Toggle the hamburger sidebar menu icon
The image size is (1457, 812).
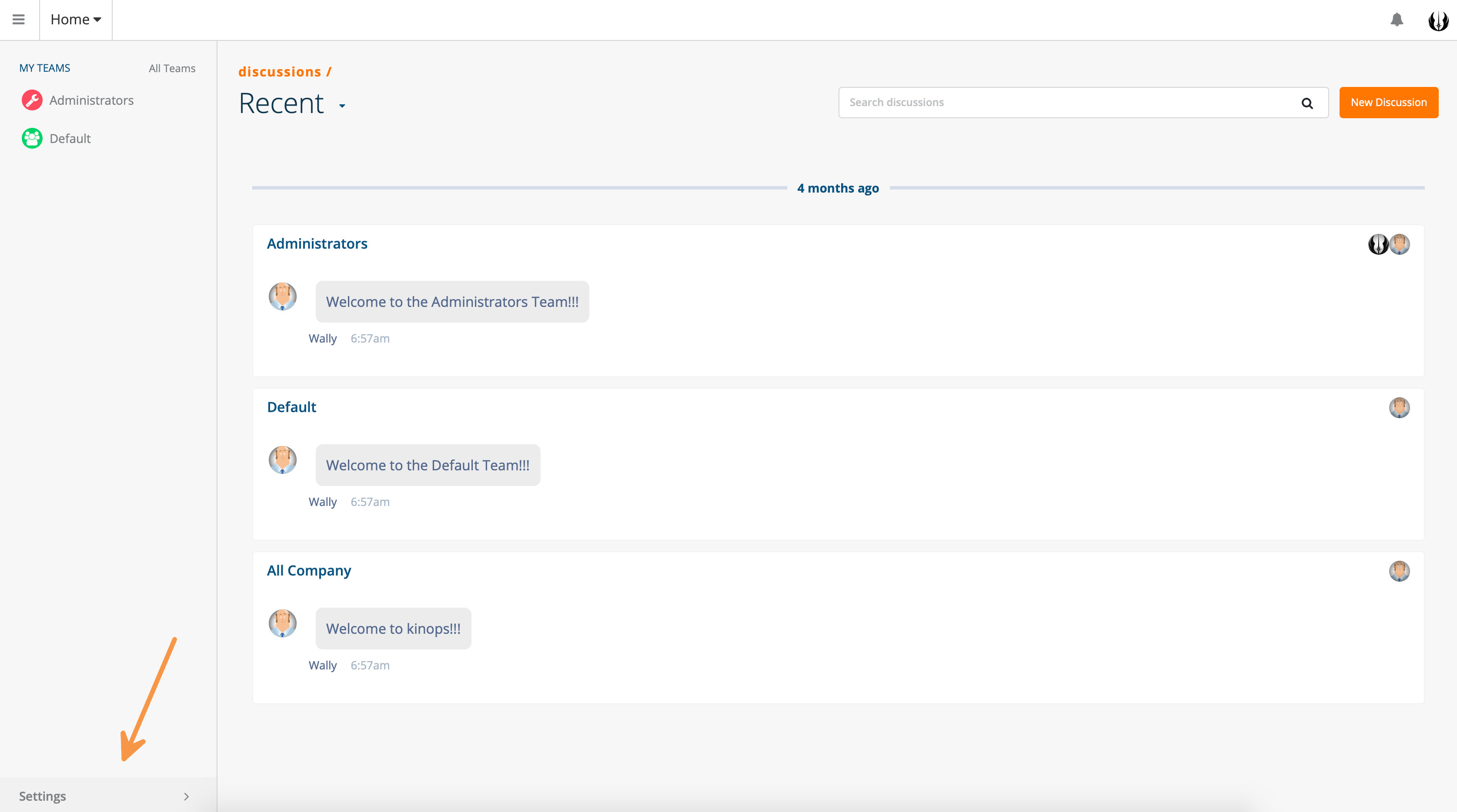(19, 20)
